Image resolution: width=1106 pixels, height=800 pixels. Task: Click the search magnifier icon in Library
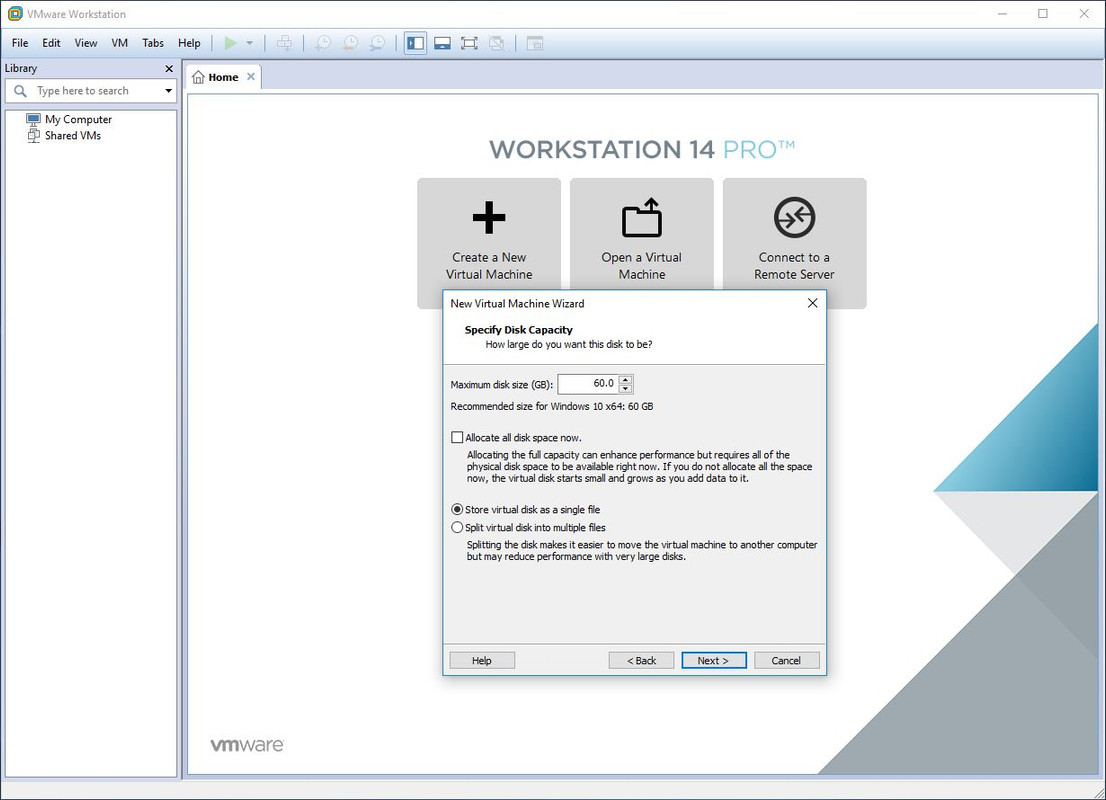(20, 90)
